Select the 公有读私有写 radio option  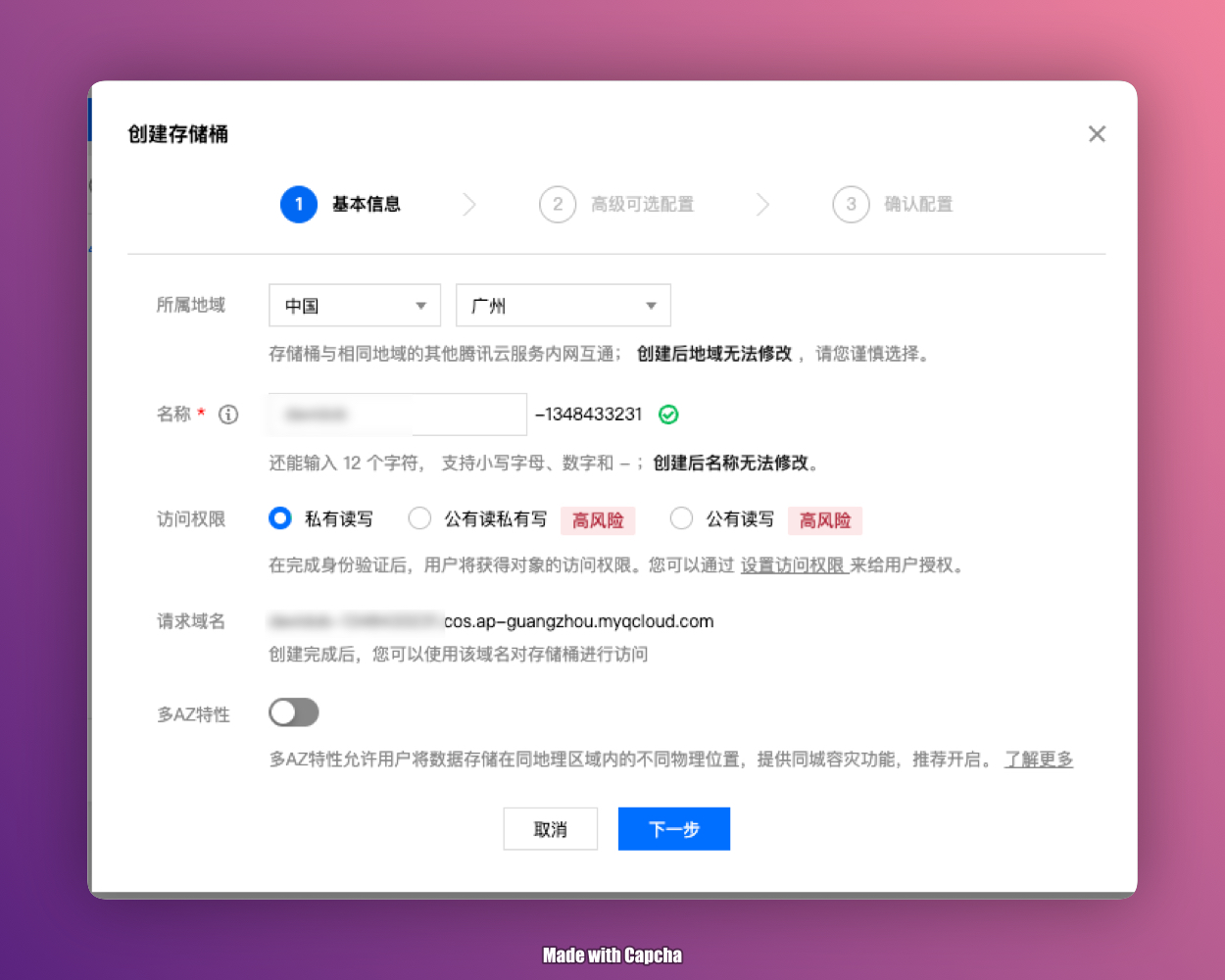419,518
